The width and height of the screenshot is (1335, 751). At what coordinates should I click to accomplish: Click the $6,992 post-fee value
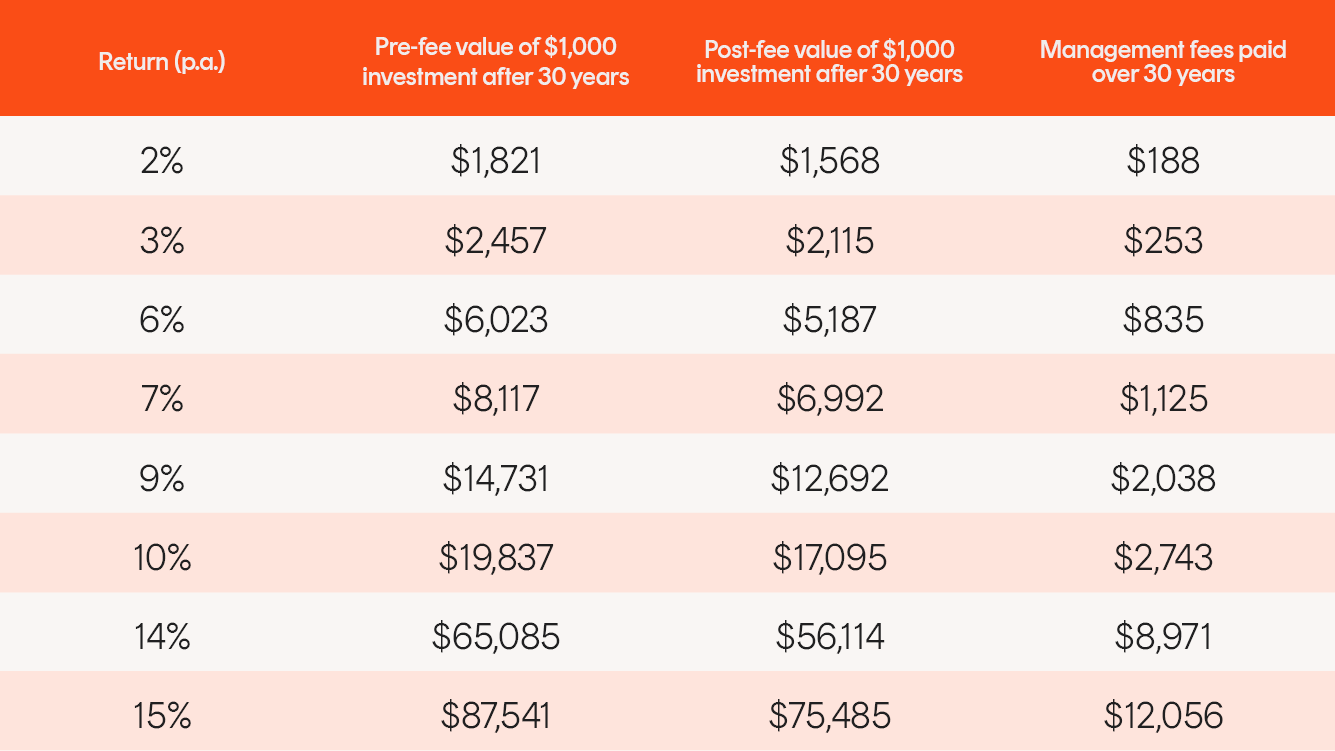830,399
